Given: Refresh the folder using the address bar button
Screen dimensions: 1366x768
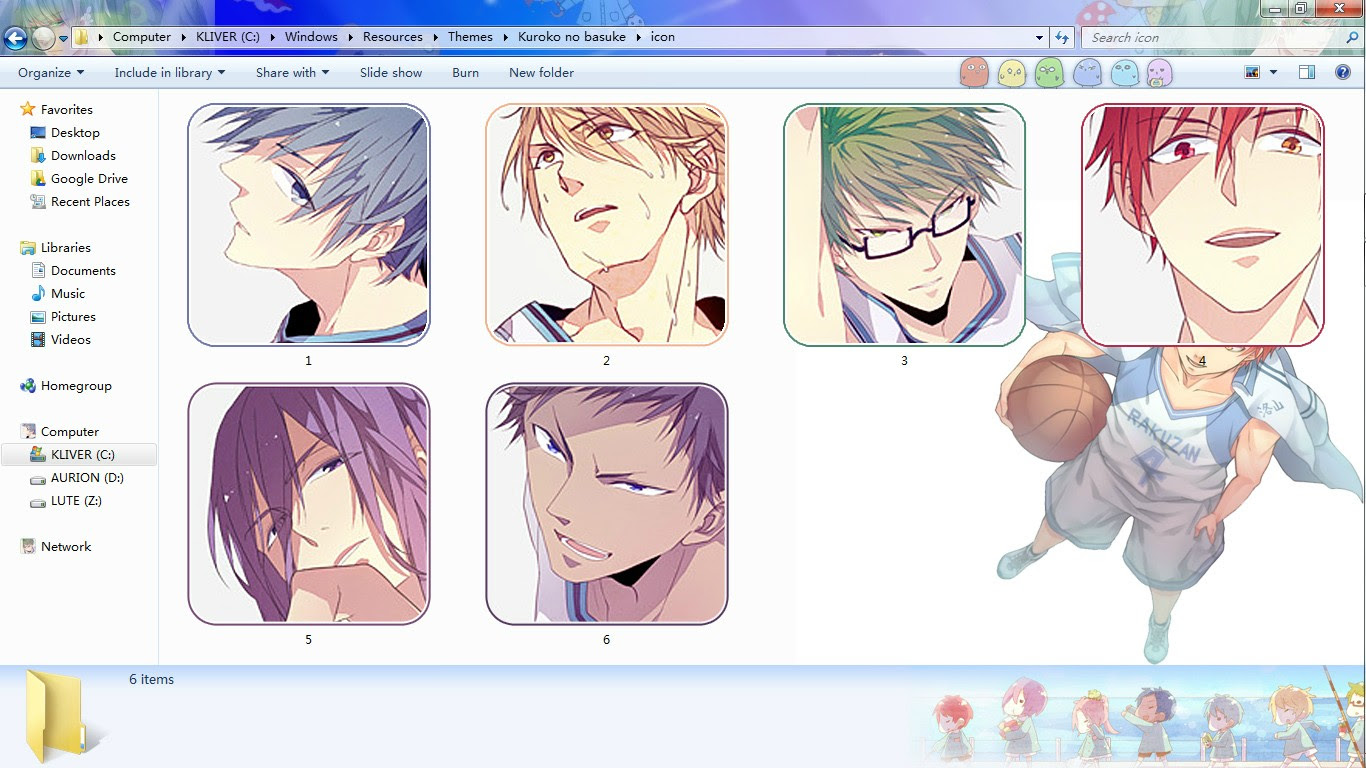Looking at the screenshot, I should 1062,37.
